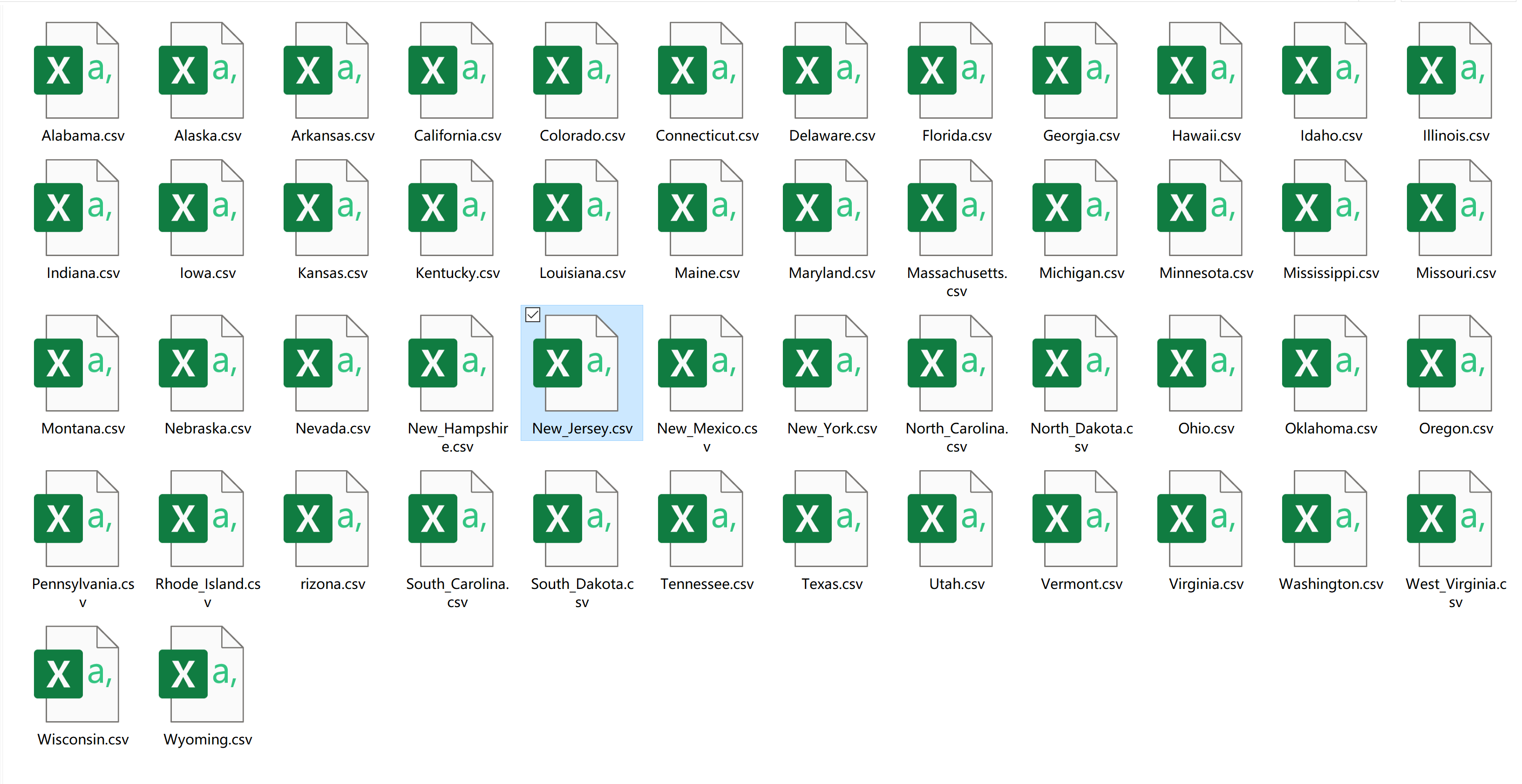Click Oklahoma.csv file icon
This screenshot has height=784, width=1522.
[1324, 363]
